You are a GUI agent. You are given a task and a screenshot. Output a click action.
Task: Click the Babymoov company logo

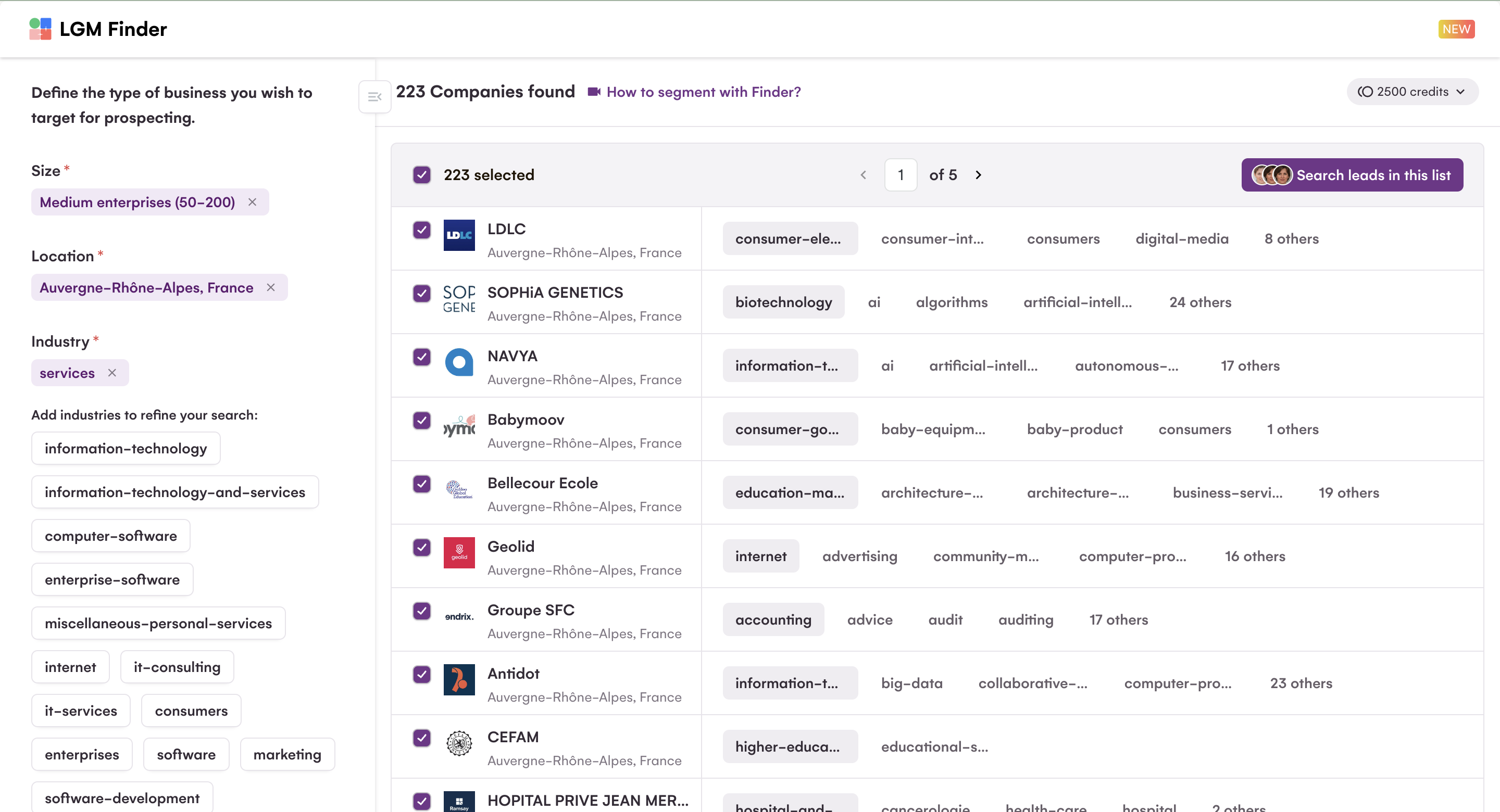(459, 425)
